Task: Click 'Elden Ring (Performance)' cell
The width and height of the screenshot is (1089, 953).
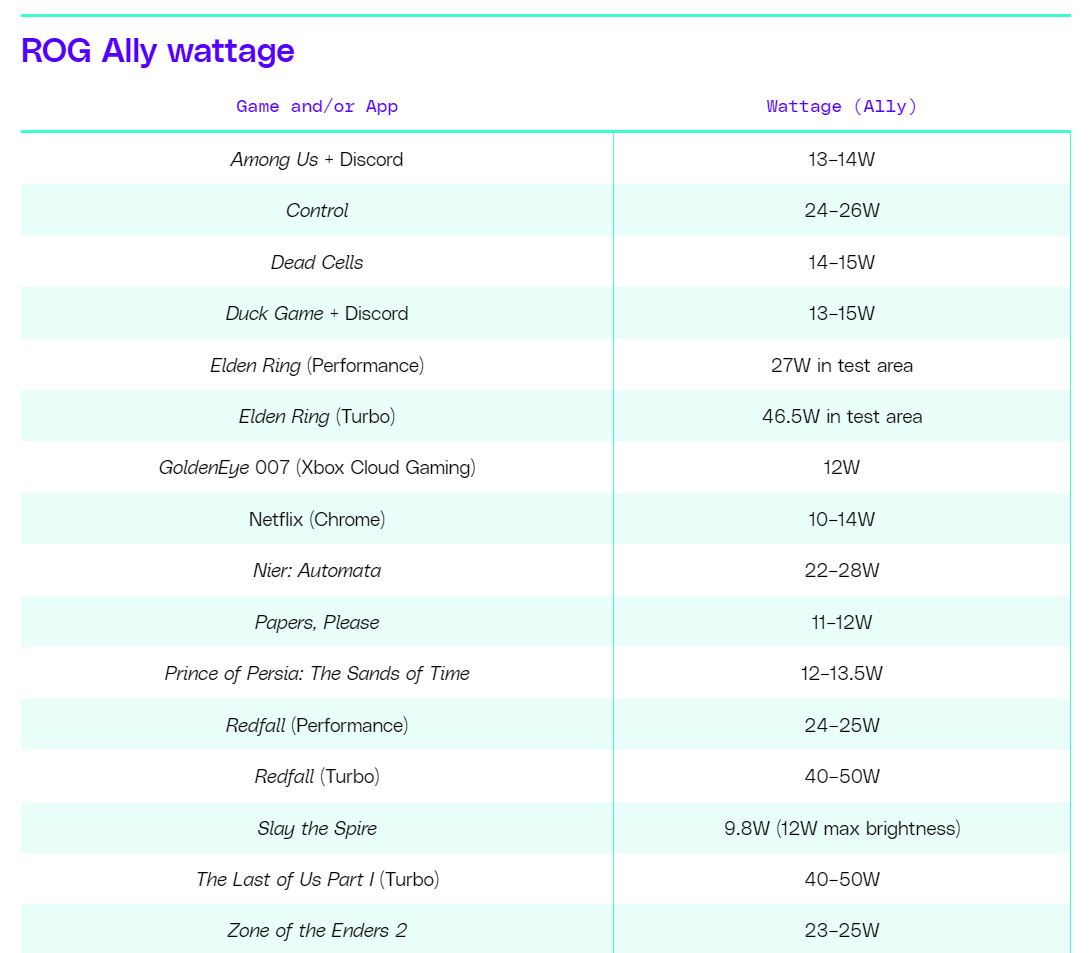Action: click(x=317, y=365)
